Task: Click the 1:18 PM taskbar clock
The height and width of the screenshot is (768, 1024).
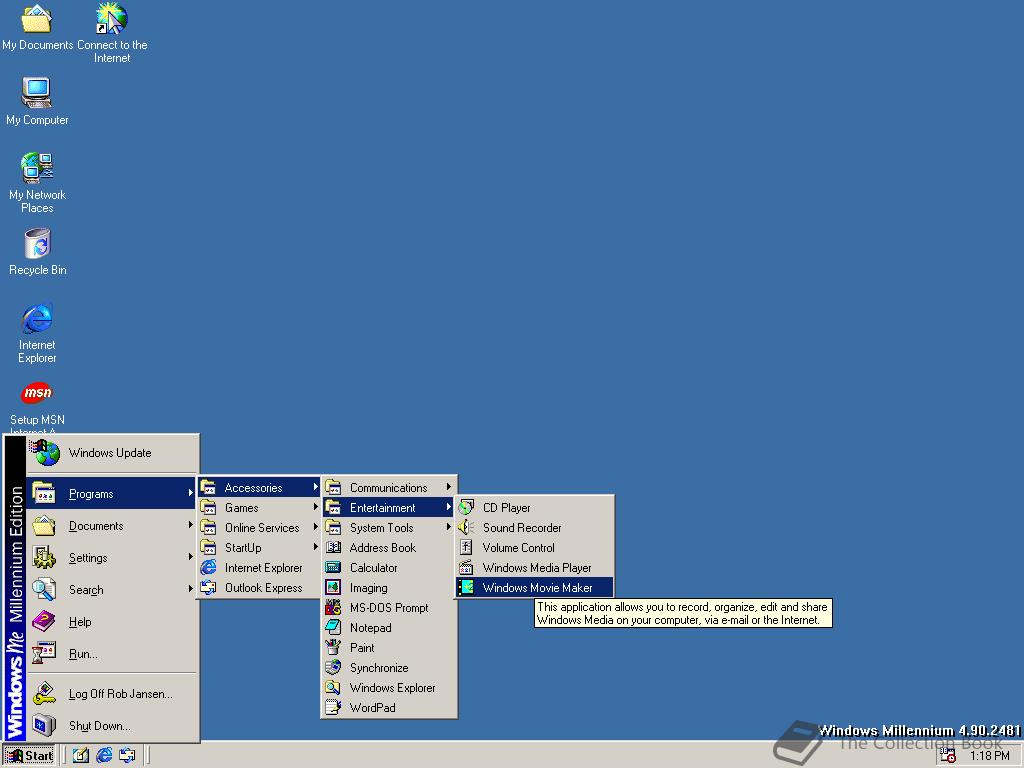Action: [989, 756]
